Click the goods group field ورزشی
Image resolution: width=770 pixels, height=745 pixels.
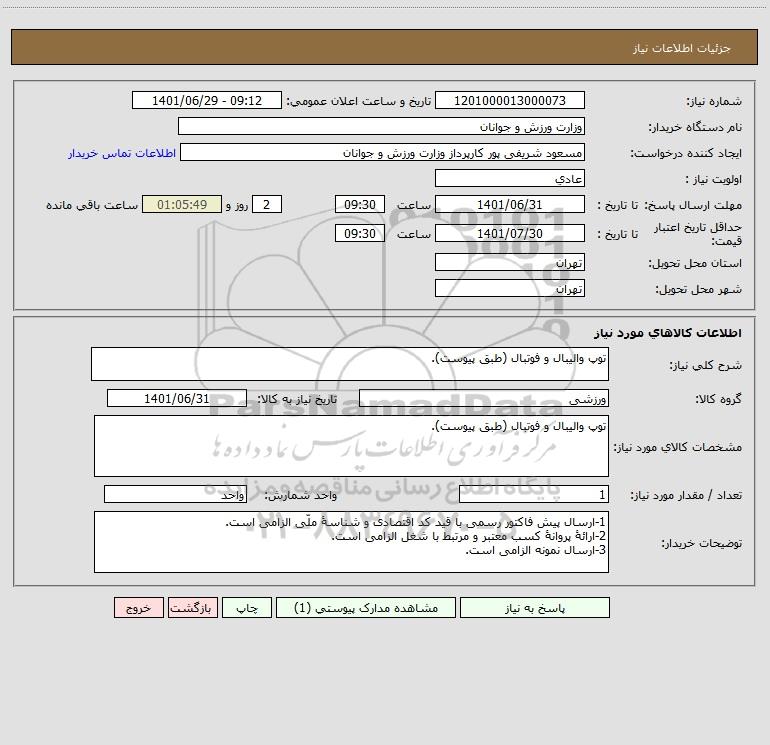484,398
